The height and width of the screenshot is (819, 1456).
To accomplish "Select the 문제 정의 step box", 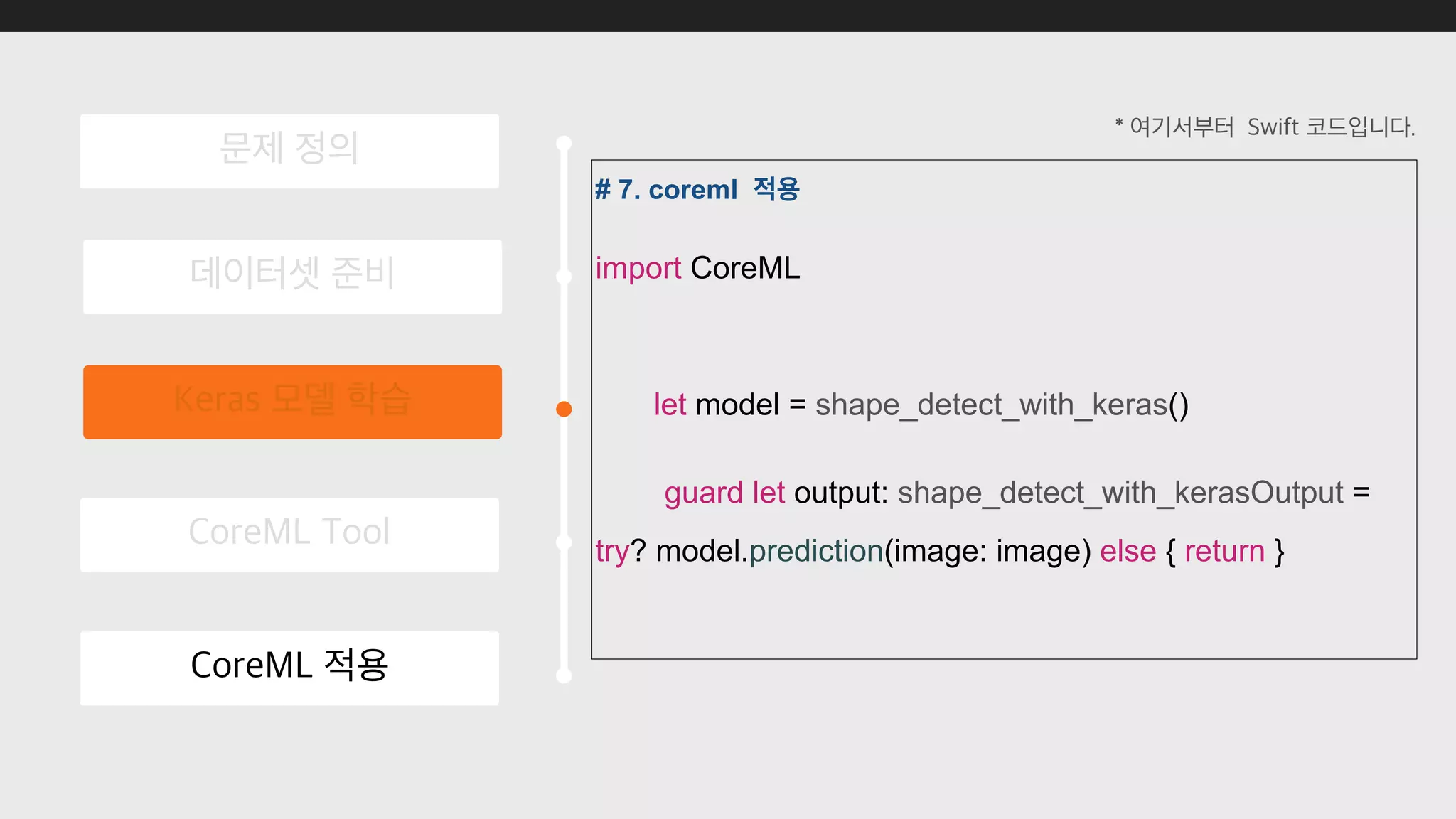I will pos(289,151).
